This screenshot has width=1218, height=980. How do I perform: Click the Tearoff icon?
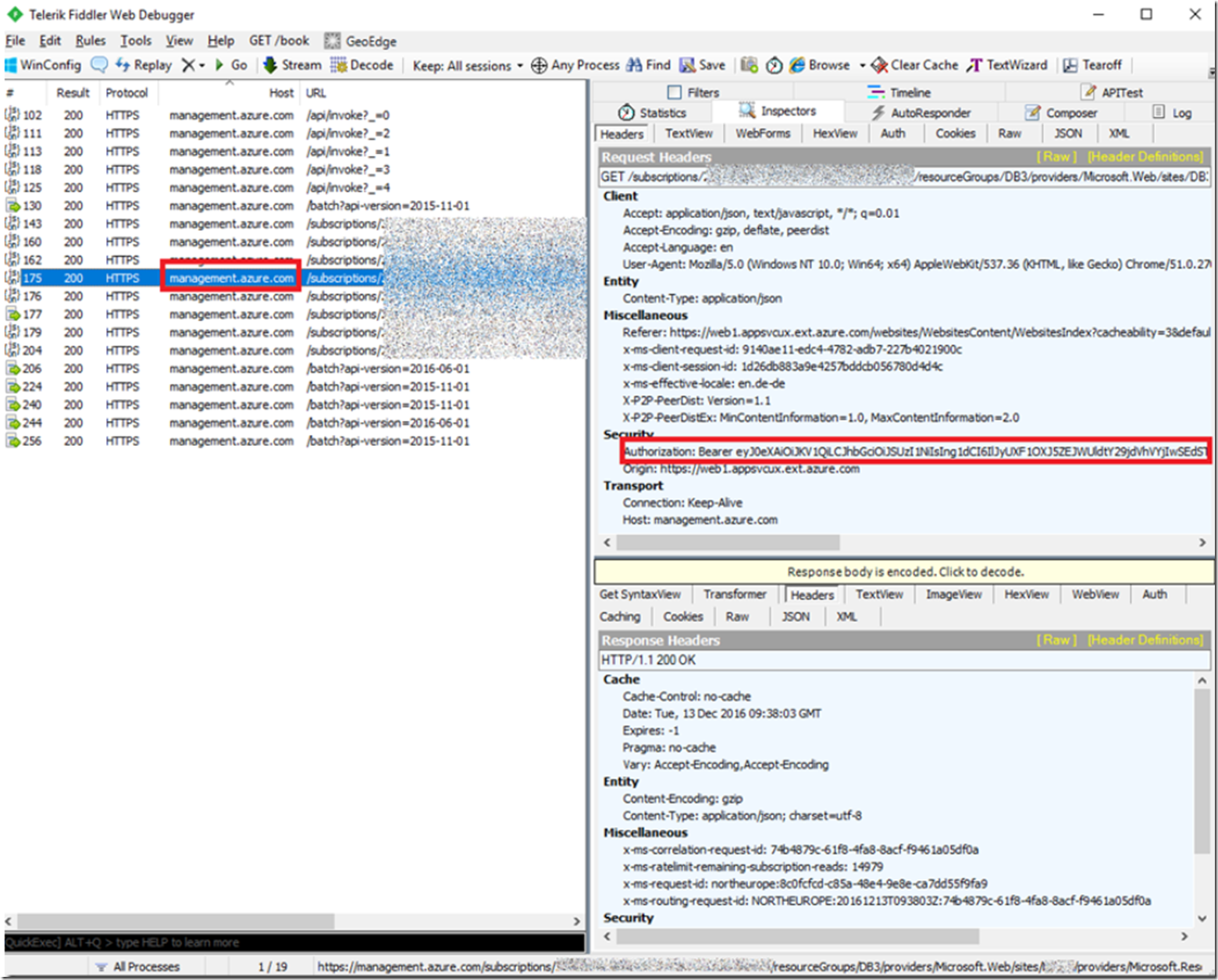coord(1070,66)
